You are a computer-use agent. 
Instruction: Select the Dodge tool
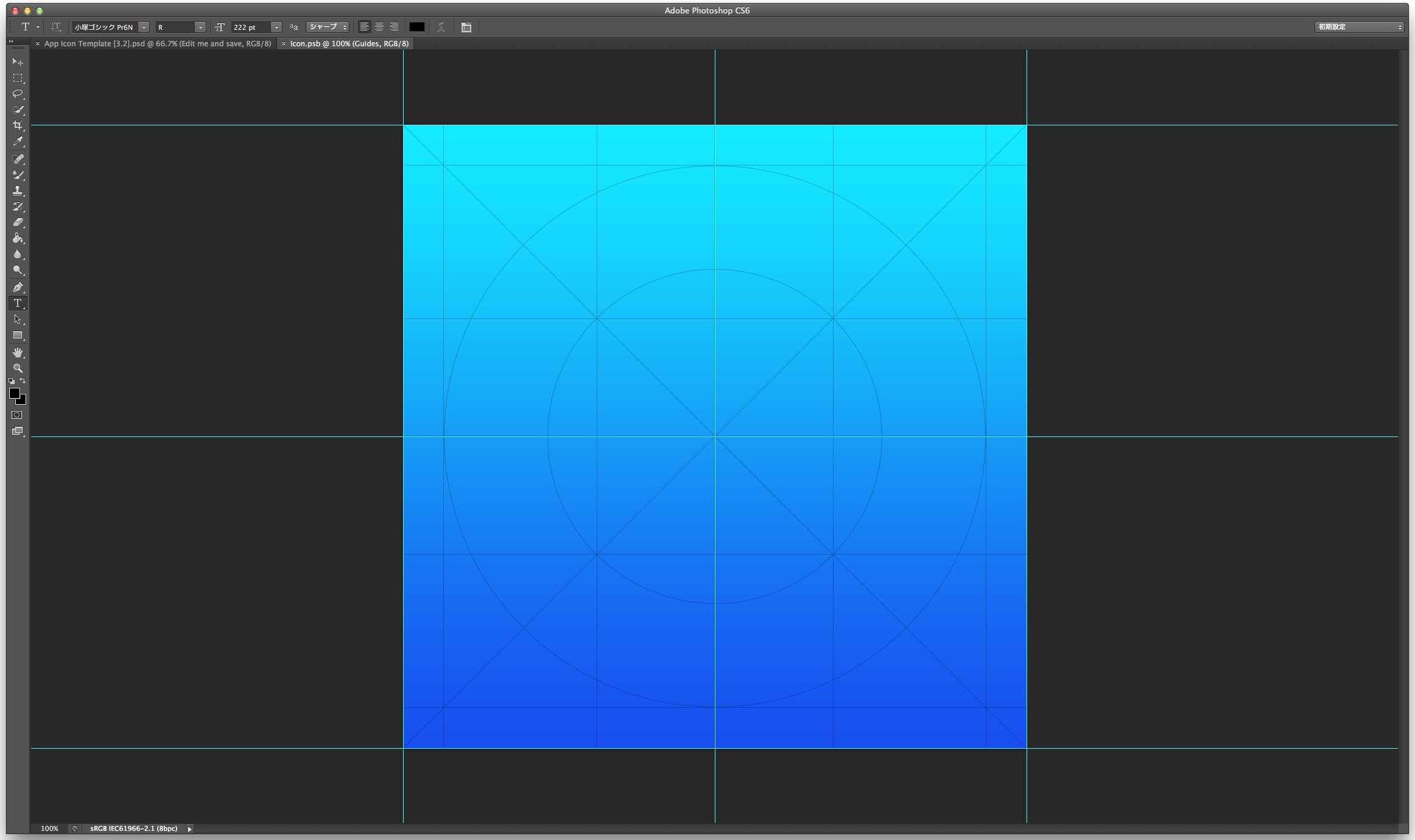point(18,270)
